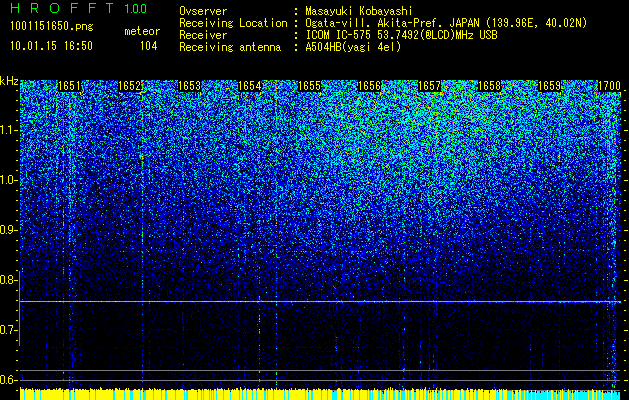Click the 1651 time marker
629x400 pixels.
pyautogui.click(x=69, y=86)
